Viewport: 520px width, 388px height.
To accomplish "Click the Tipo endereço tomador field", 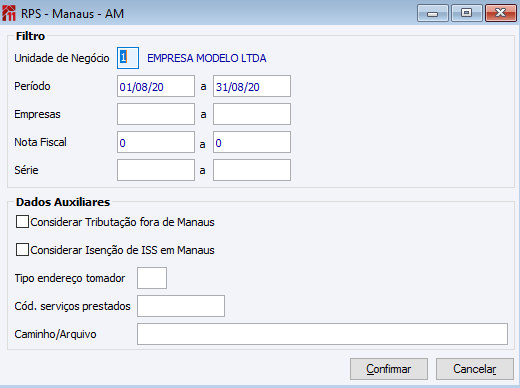I will [x=152, y=278].
